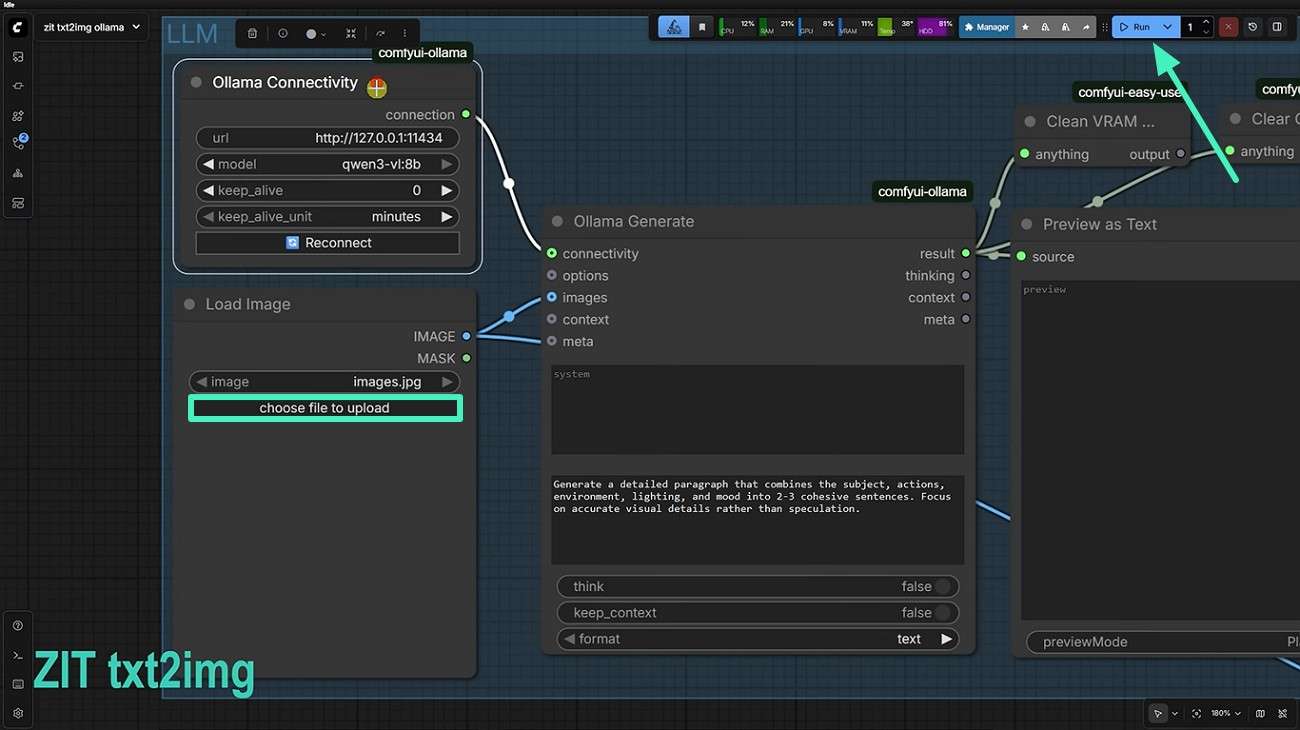Open the ComfyUI logo menu
Screen dimensions: 1300x730
click(x=18, y=27)
